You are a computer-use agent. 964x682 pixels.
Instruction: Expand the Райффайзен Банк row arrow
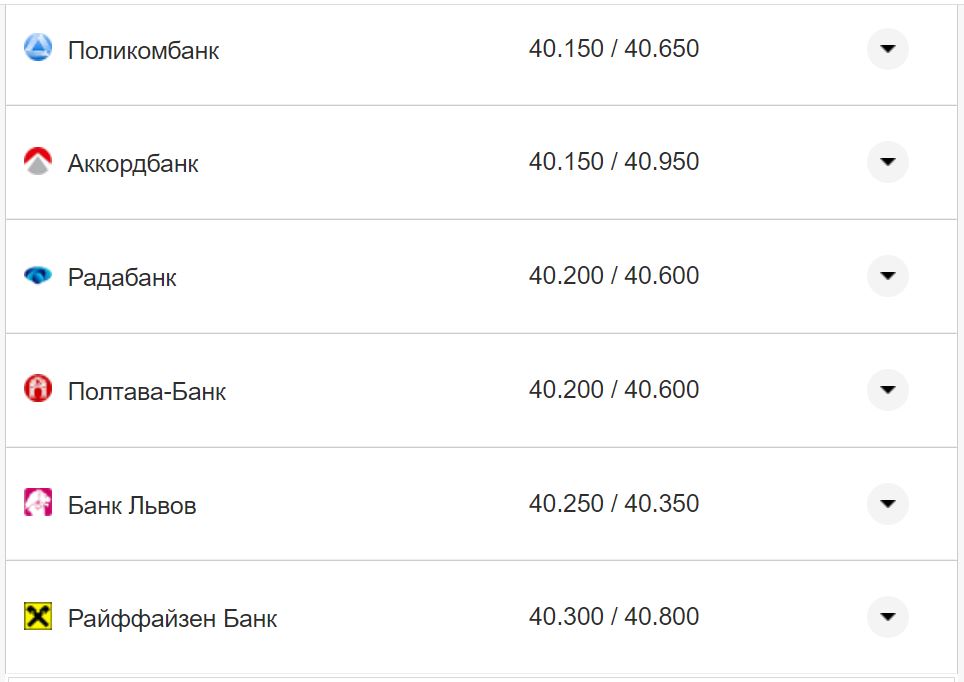(887, 617)
